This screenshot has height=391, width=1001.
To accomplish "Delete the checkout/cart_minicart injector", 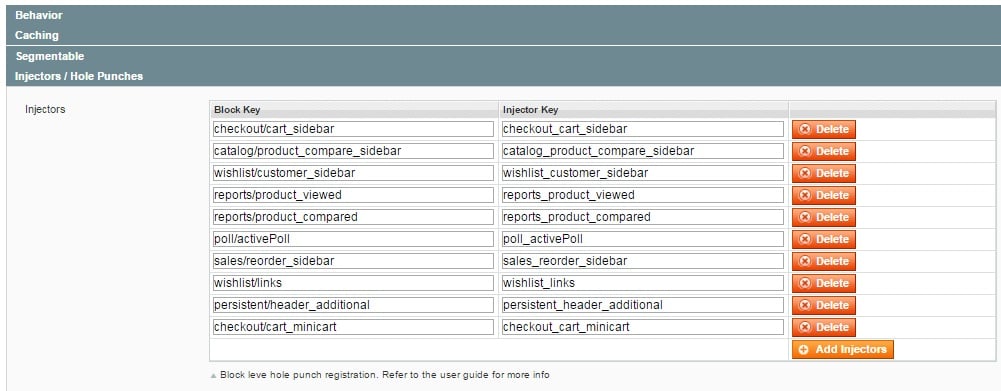I will click(824, 327).
